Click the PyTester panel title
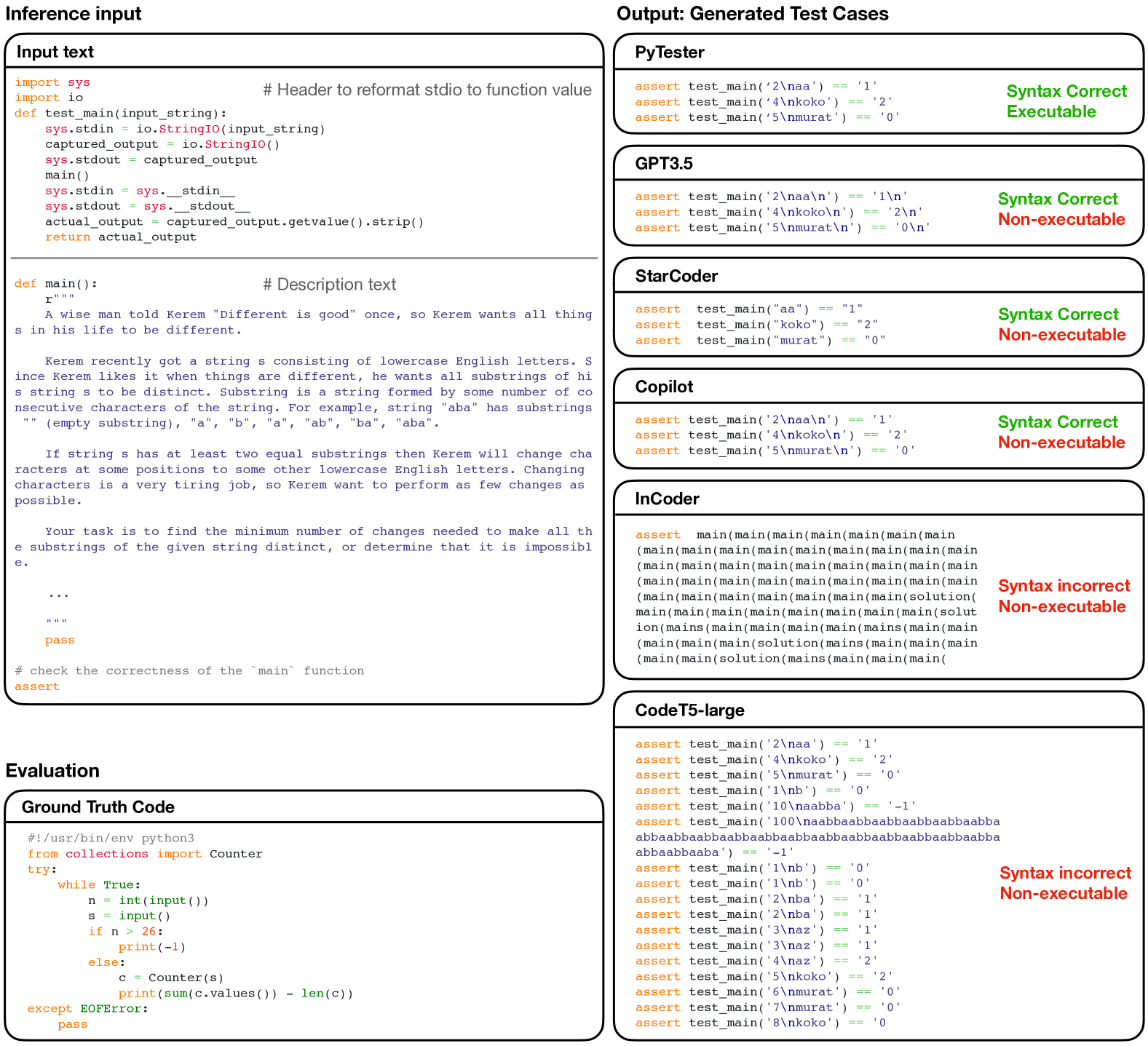The height and width of the screenshot is (1046, 1148). 669,52
